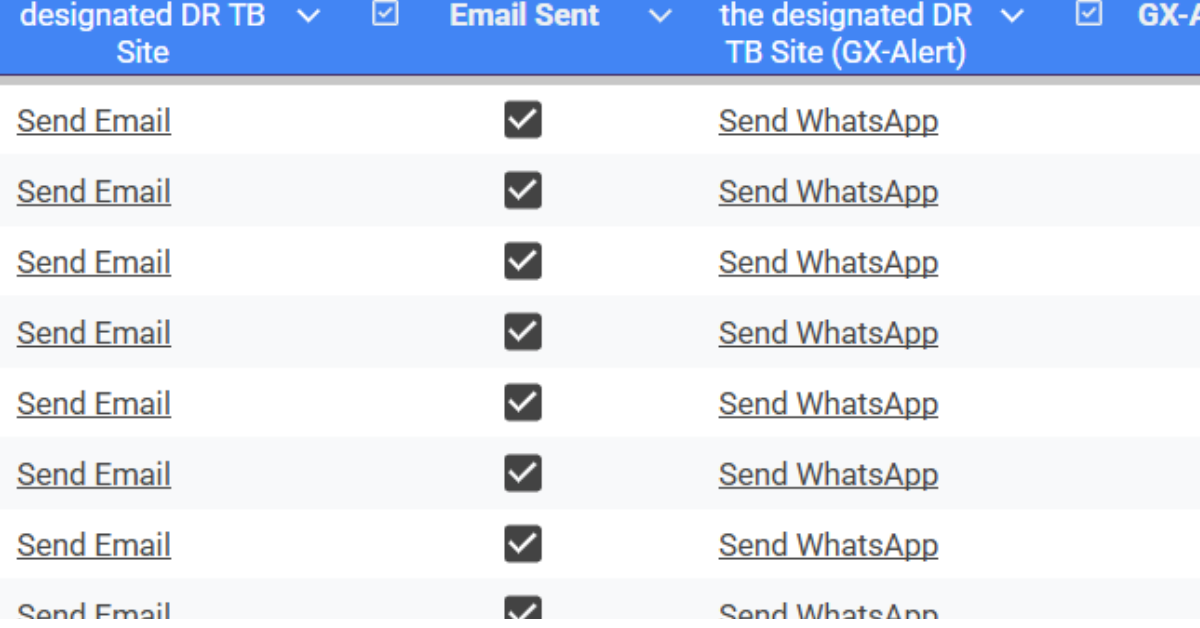Toggle Email Sent checkbox in third row
Screen dimensions: 1200x628
click(x=523, y=262)
